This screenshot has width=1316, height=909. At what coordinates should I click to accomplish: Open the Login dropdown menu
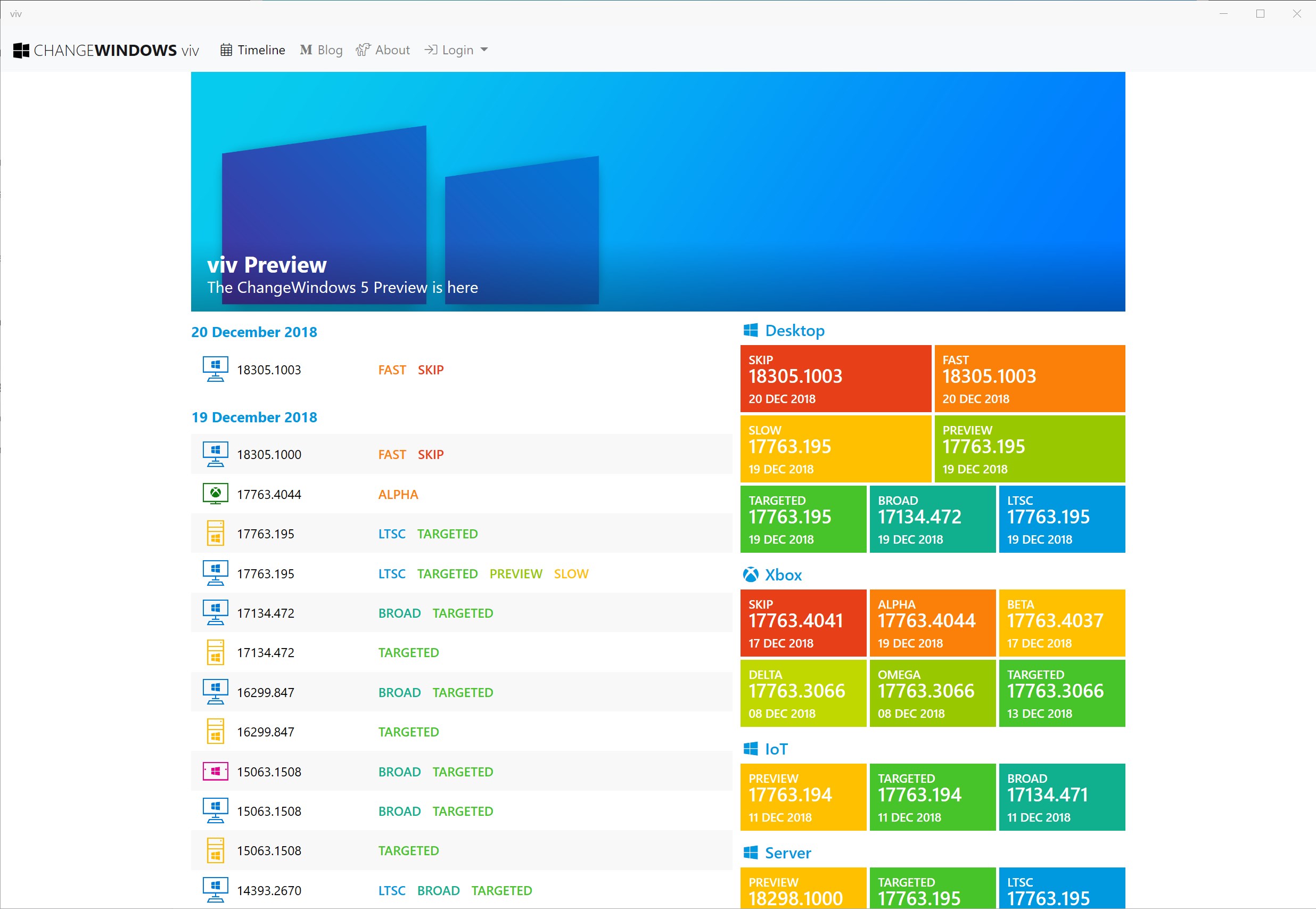click(456, 50)
